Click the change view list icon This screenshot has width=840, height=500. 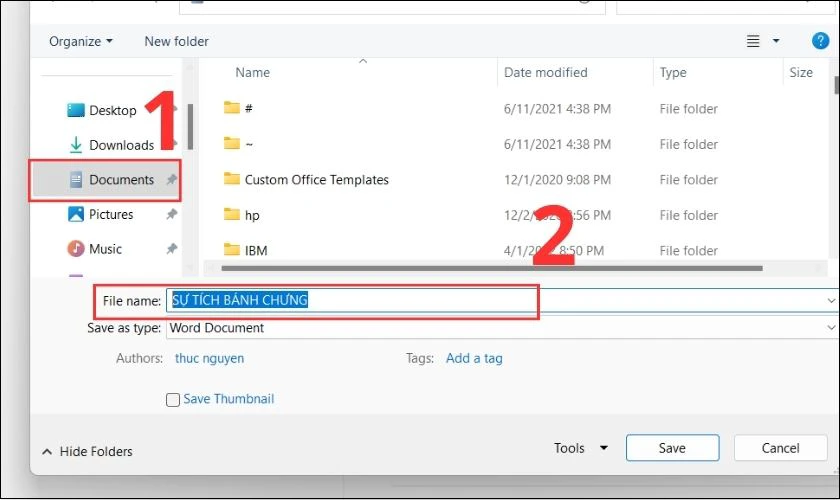tap(753, 41)
